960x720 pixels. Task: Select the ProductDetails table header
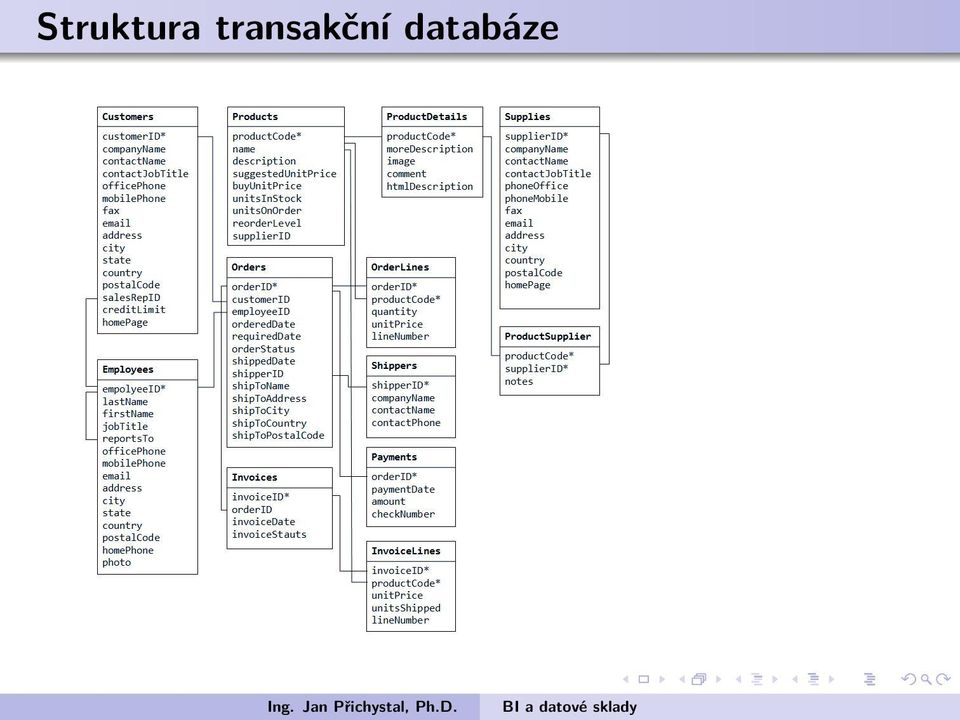point(432,116)
